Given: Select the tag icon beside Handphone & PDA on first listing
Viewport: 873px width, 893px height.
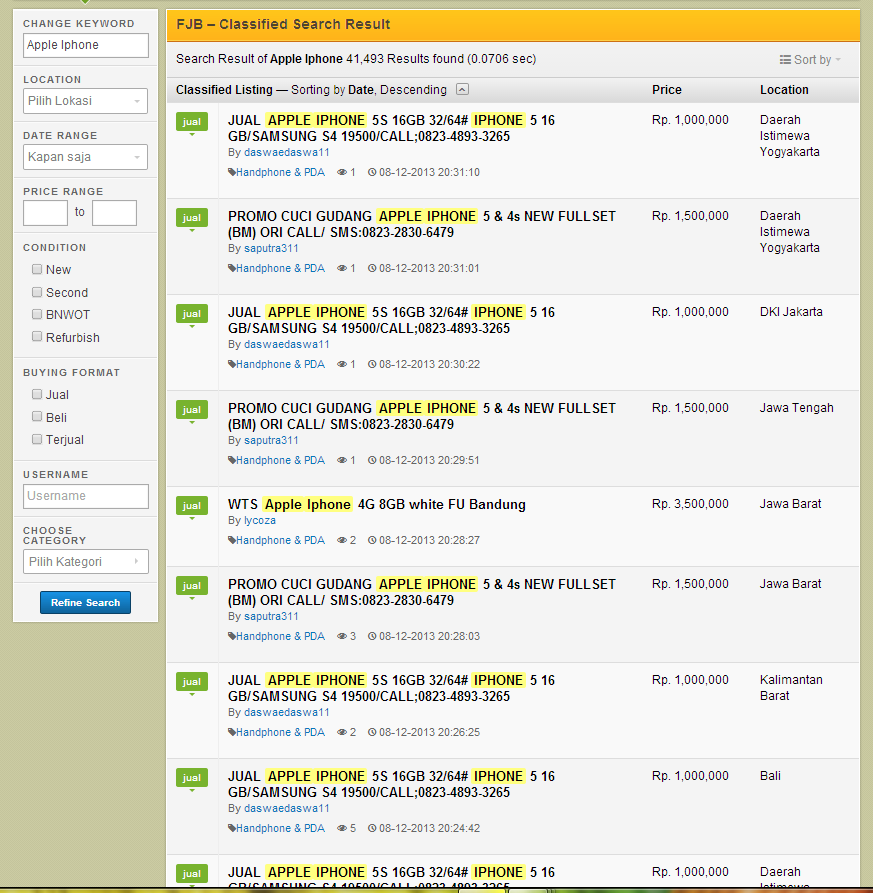Looking at the screenshot, I should (x=232, y=172).
